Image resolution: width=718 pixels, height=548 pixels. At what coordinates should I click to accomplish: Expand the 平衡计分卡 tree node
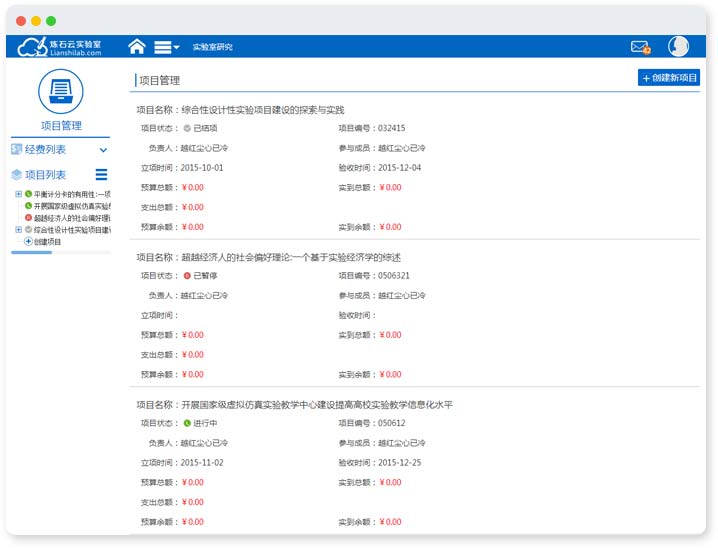pos(18,194)
